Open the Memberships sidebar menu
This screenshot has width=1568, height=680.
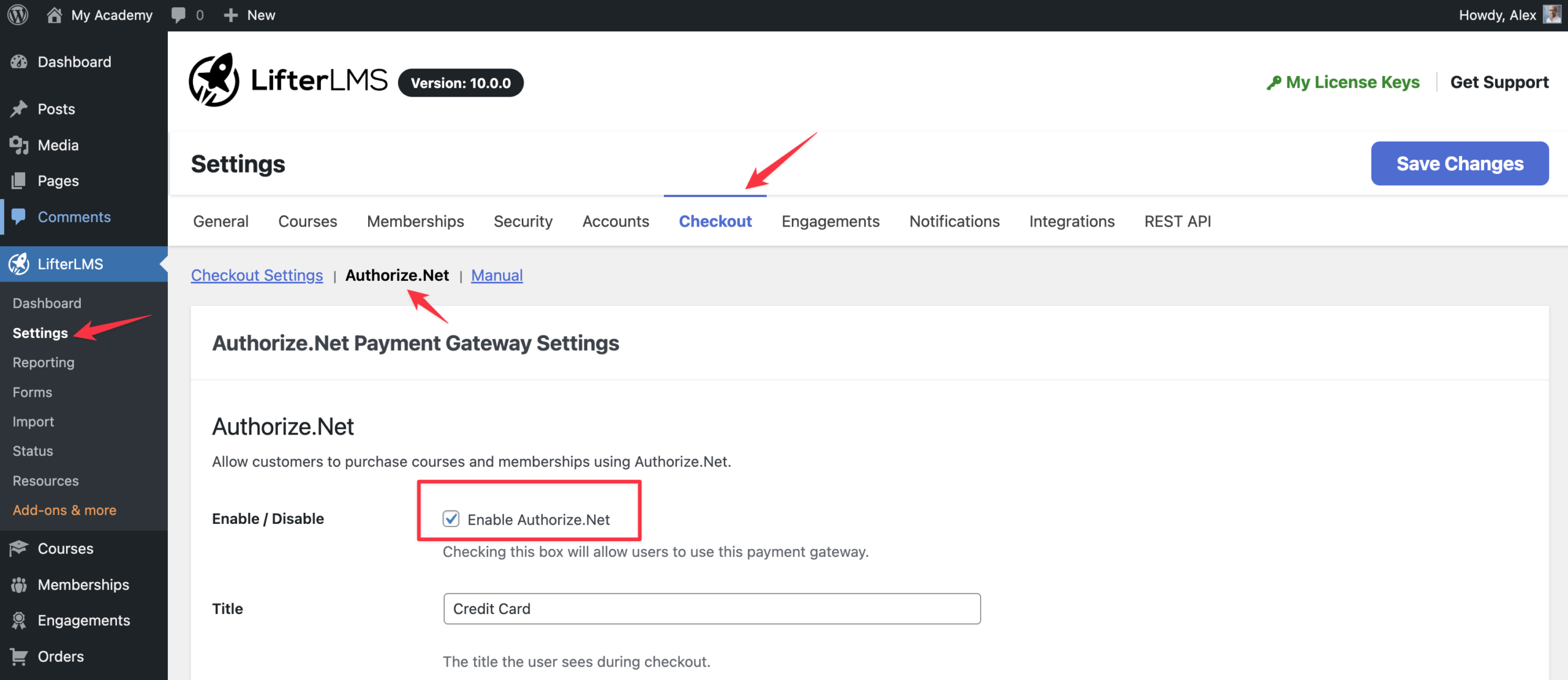tap(83, 585)
